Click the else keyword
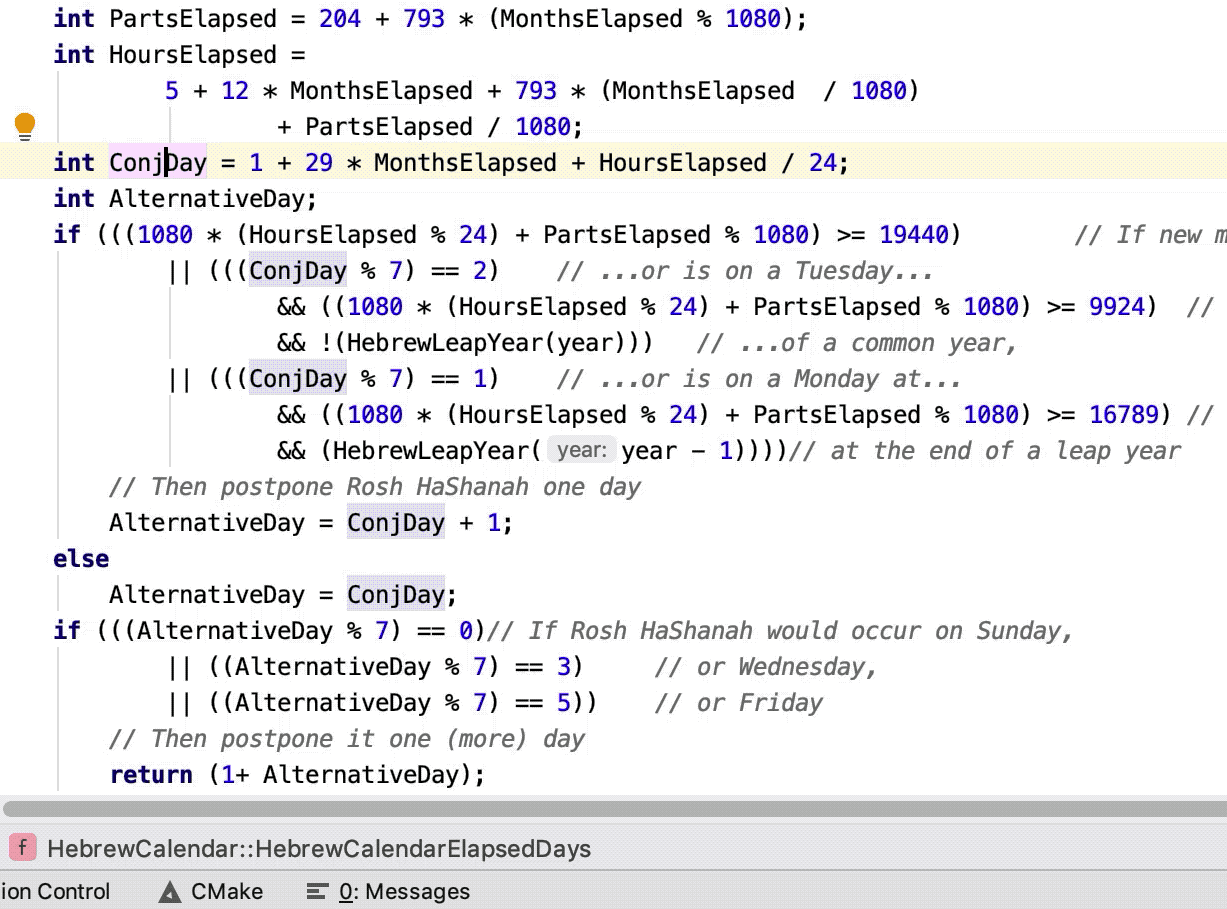The image size is (1227, 909). (80, 558)
